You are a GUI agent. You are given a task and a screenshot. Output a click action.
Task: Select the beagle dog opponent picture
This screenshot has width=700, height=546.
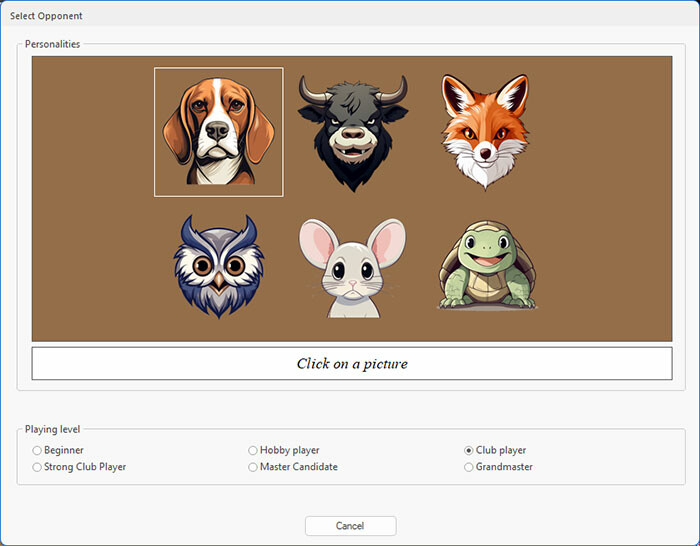click(218, 132)
